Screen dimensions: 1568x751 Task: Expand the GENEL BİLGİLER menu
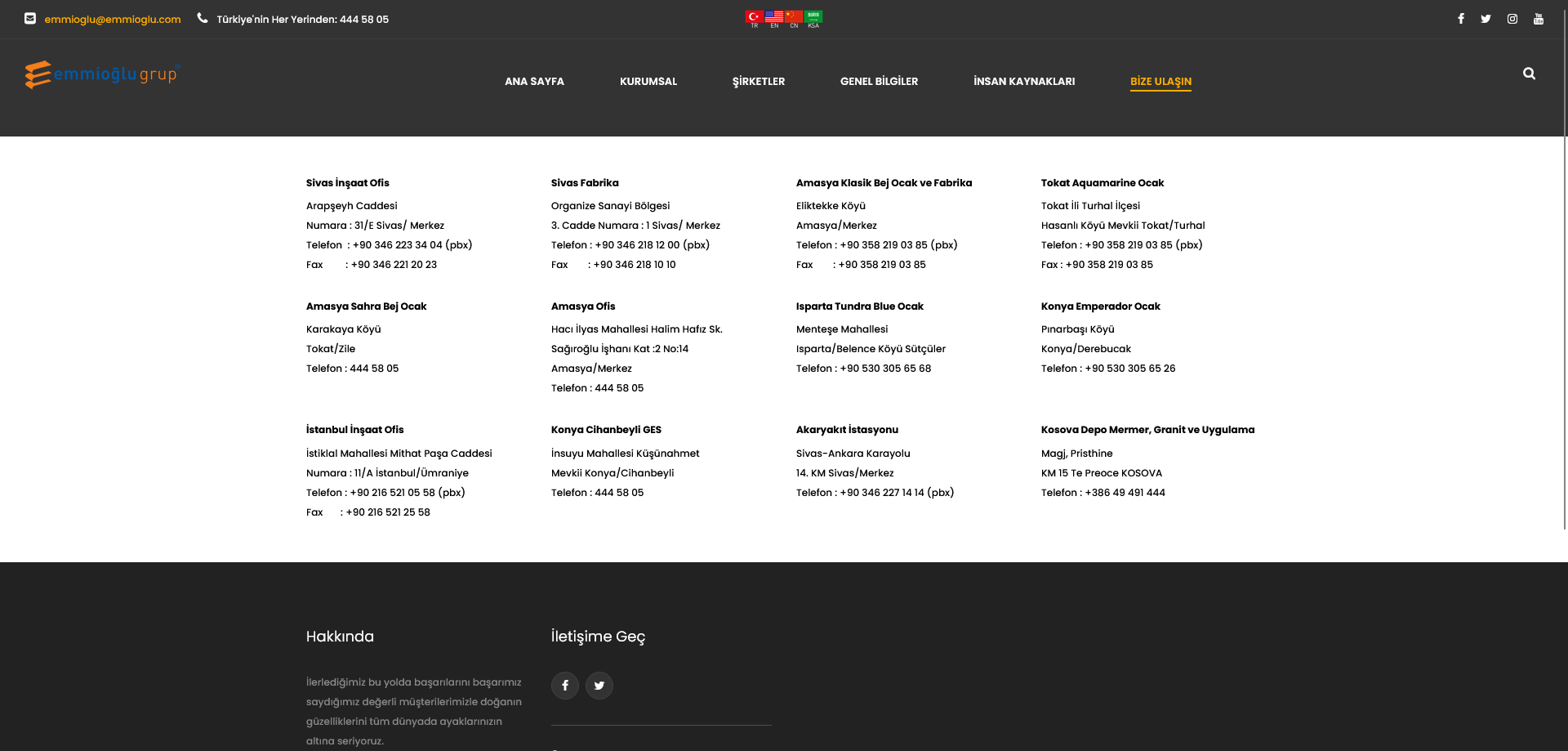coord(879,82)
